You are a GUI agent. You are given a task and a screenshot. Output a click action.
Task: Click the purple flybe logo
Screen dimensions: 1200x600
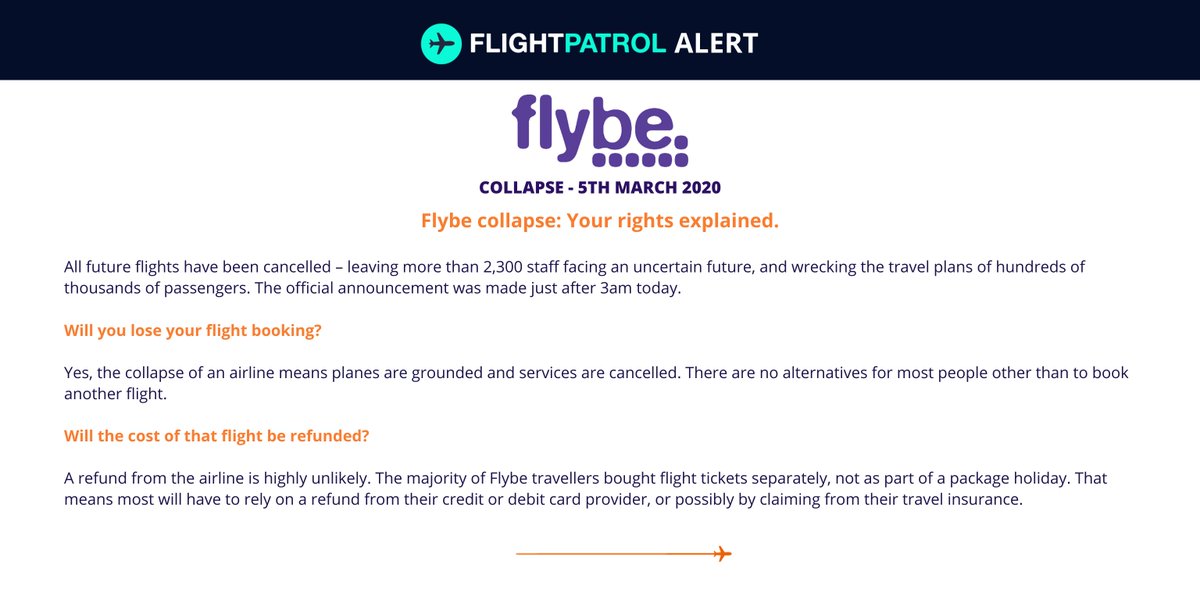600,130
